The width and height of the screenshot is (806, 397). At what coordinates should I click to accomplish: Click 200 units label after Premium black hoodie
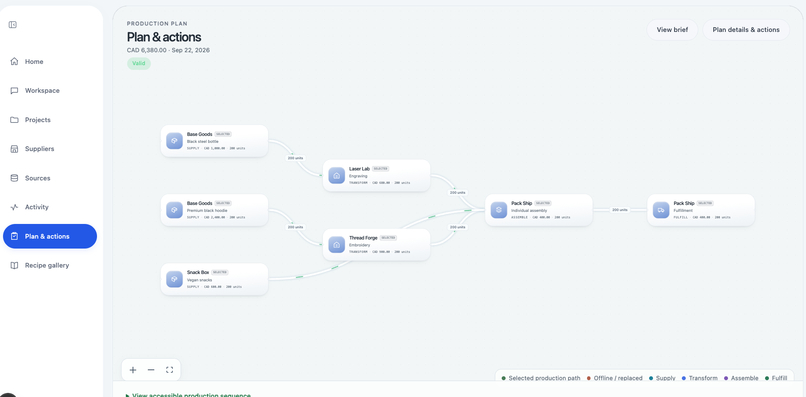point(296,227)
